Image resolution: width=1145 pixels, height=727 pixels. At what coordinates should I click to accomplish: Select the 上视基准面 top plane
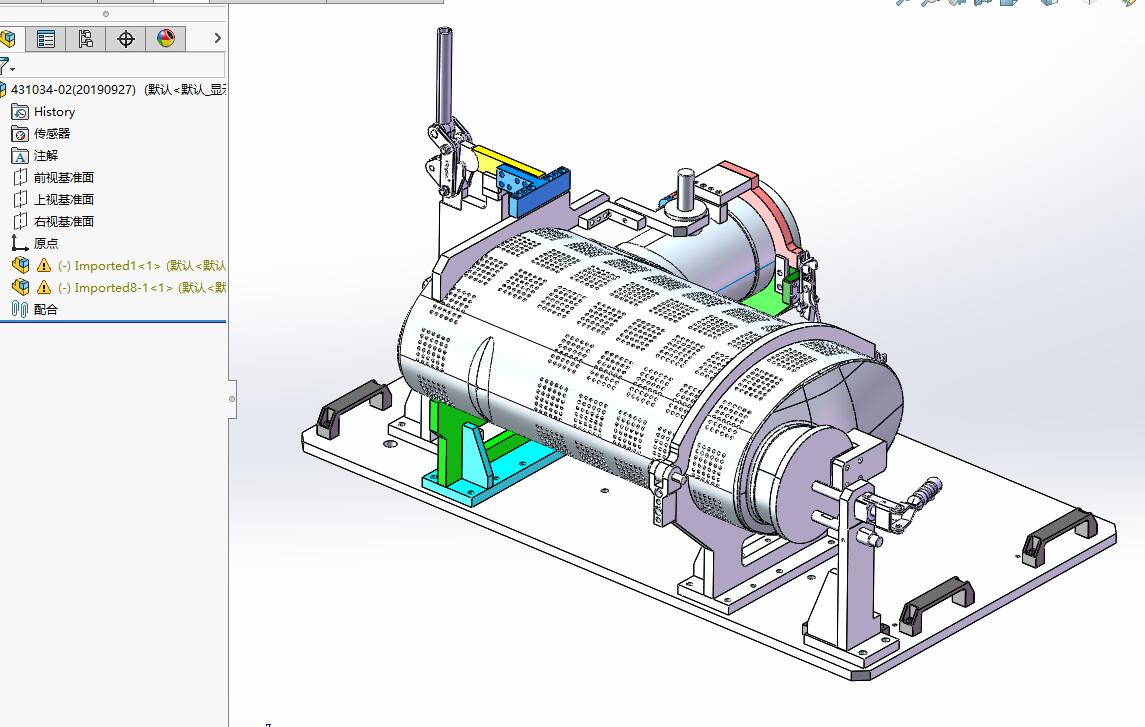coord(64,199)
